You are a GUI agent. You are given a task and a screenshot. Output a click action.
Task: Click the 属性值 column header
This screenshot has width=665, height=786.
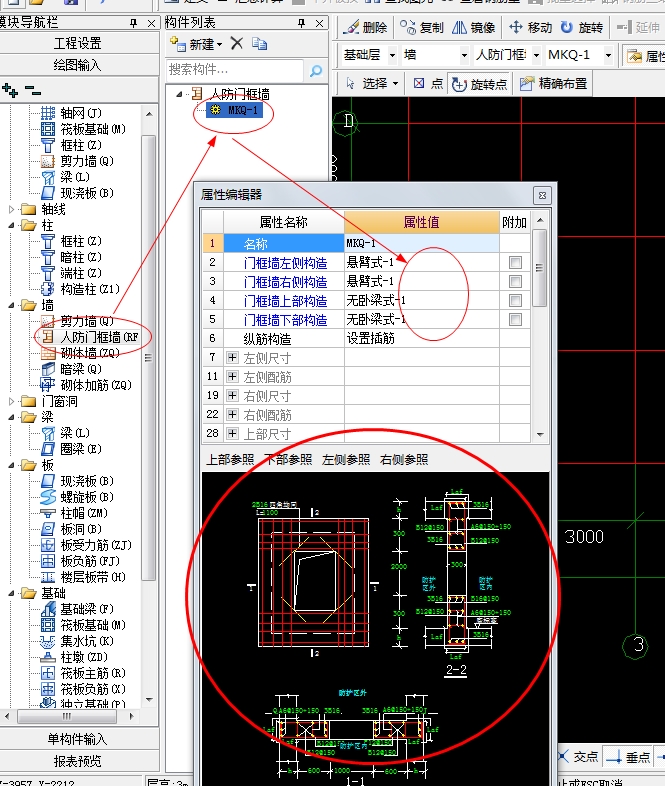tap(421, 222)
